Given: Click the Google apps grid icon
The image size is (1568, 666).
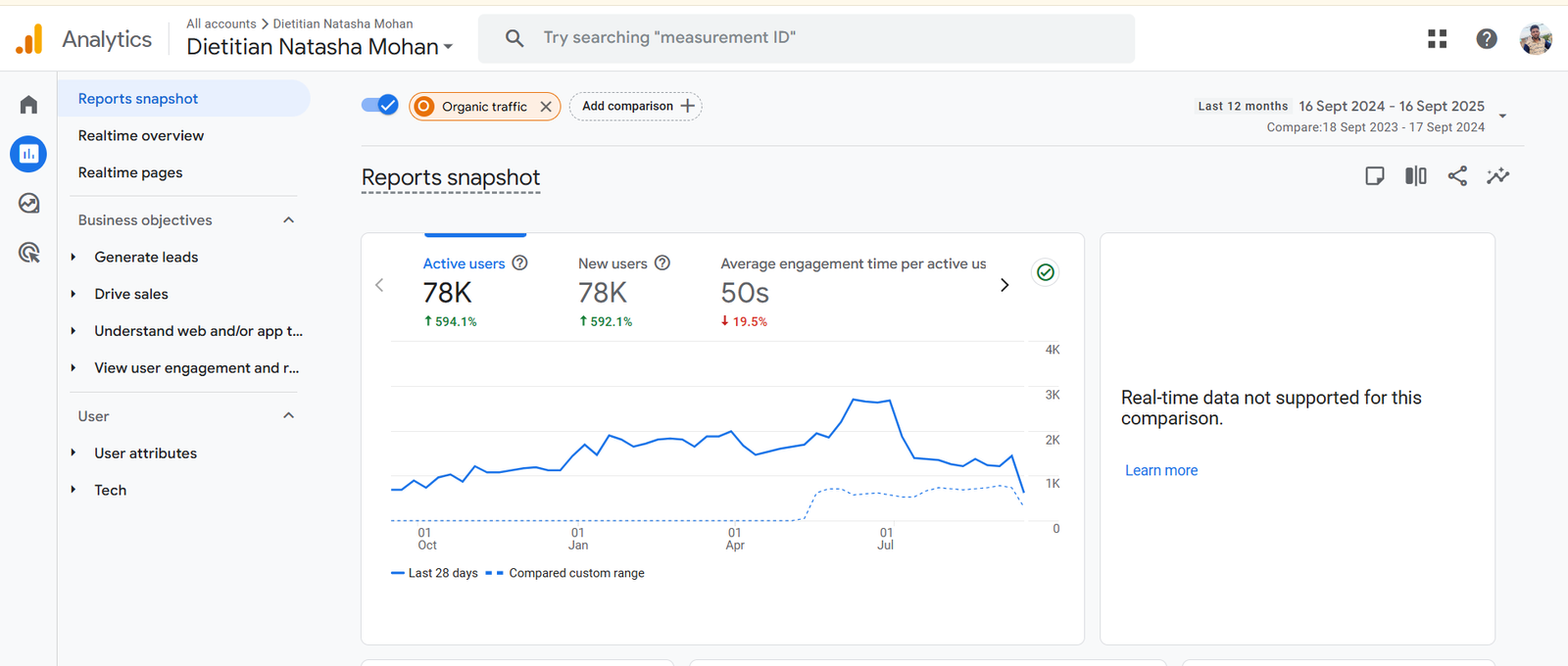Looking at the screenshot, I should coord(1437,38).
